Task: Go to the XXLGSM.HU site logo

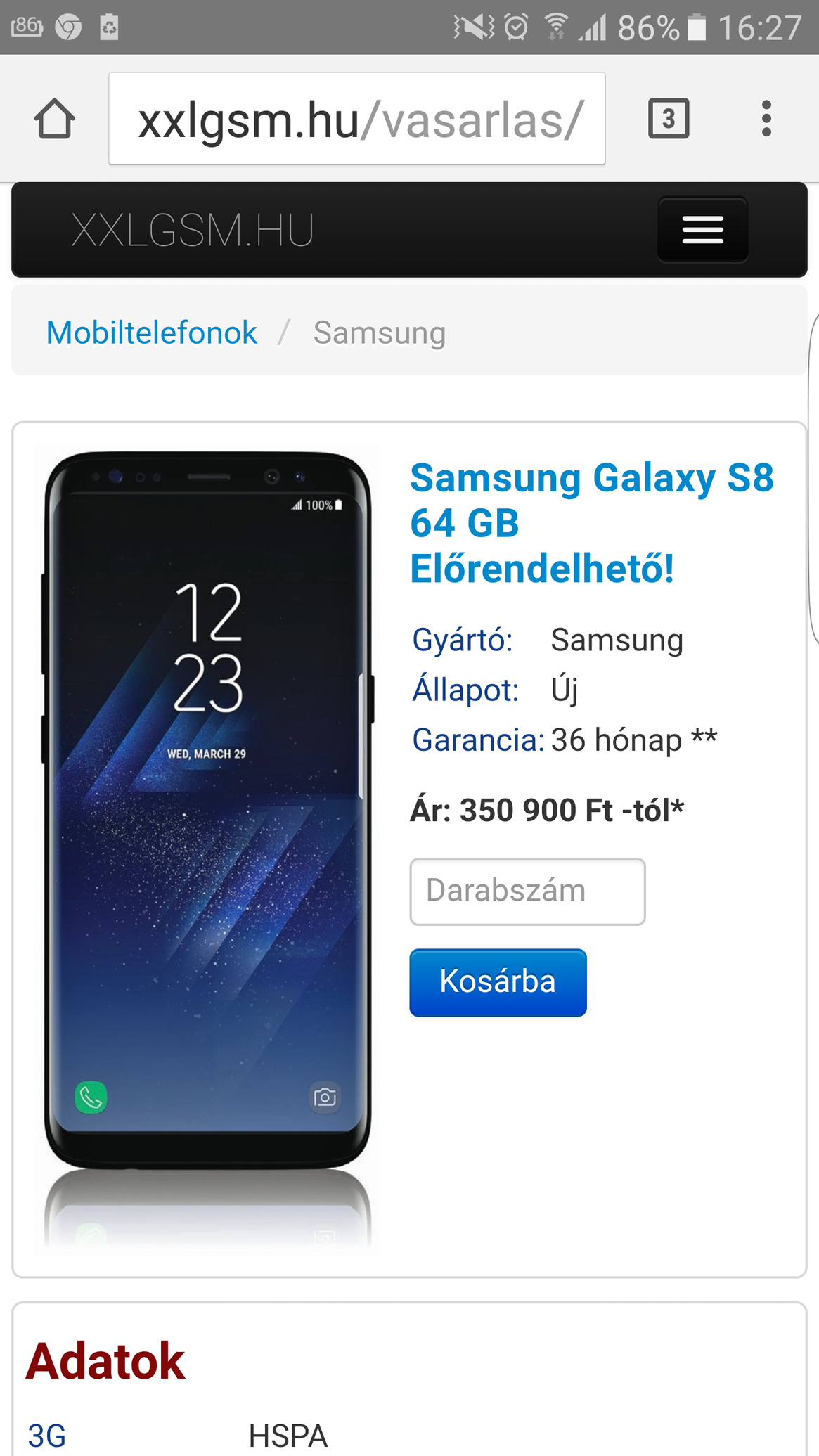Action: click(x=193, y=230)
